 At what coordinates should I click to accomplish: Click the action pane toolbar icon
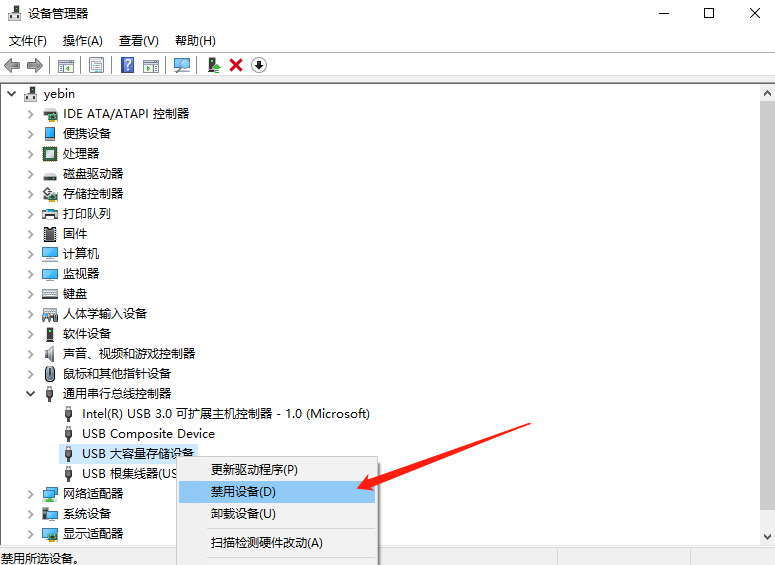coord(151,65)
